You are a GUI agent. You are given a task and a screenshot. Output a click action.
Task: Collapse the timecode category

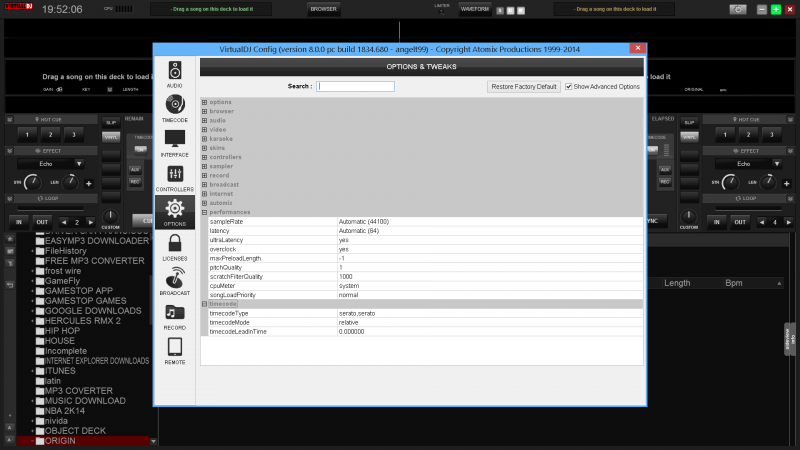pyautogui.click(x=205, y=304)
